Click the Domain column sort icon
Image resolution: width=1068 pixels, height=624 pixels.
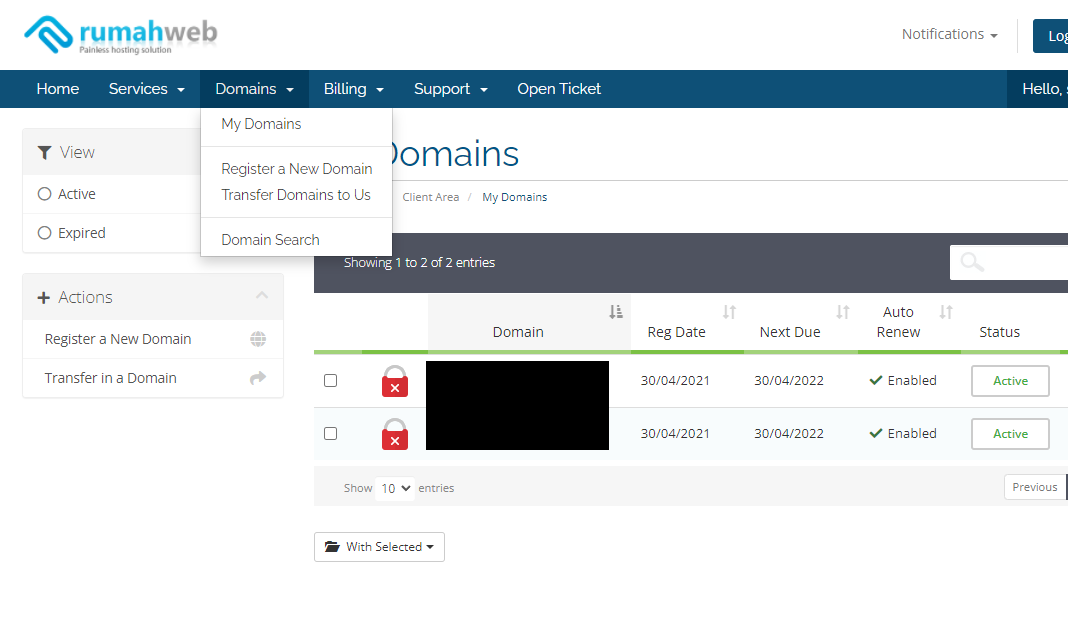tap(616, 312)
